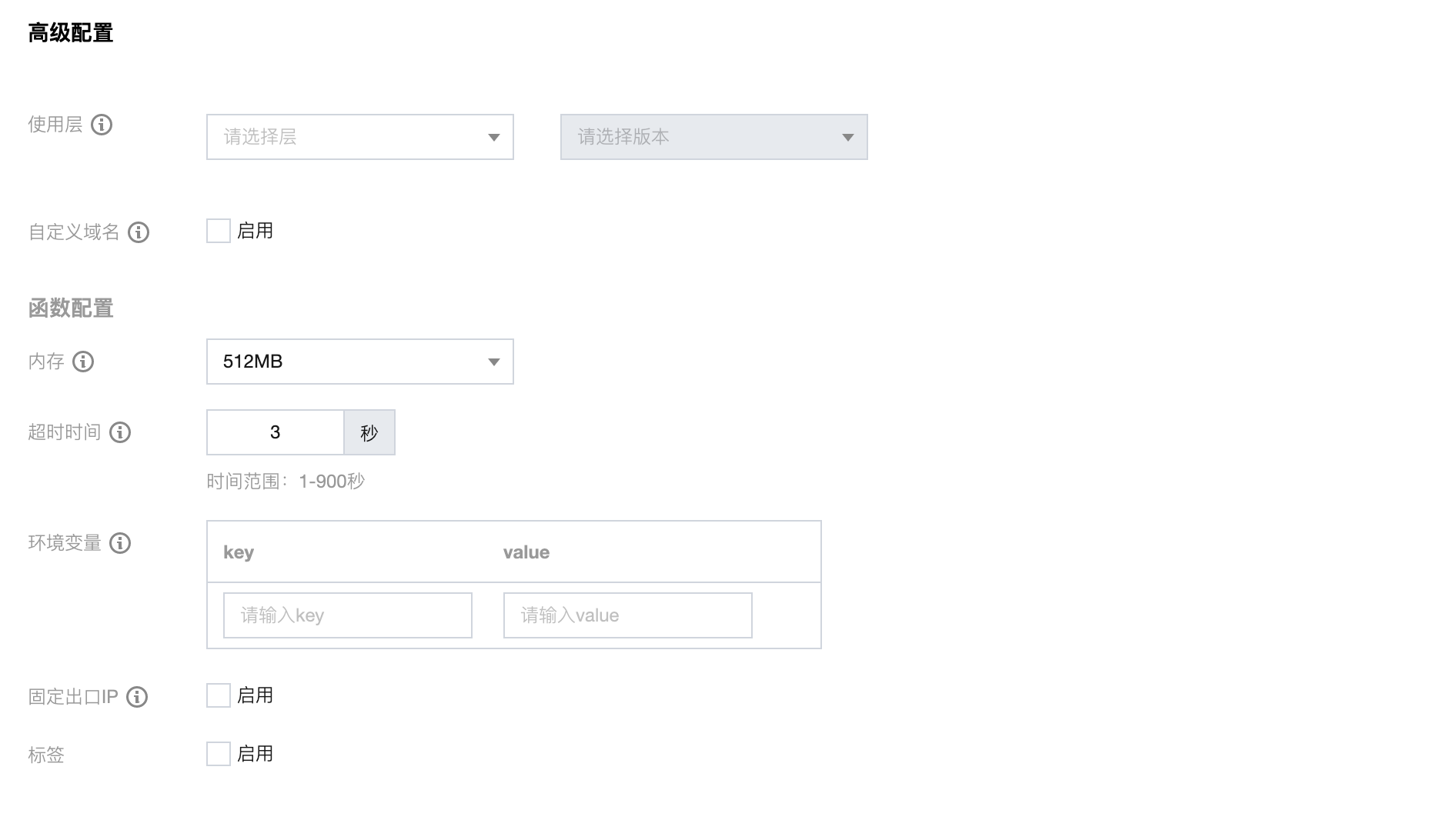Click the timeout seconds input field
Image resolution: width=1430 pixels, height=840 pixels.
coord(275,432)
